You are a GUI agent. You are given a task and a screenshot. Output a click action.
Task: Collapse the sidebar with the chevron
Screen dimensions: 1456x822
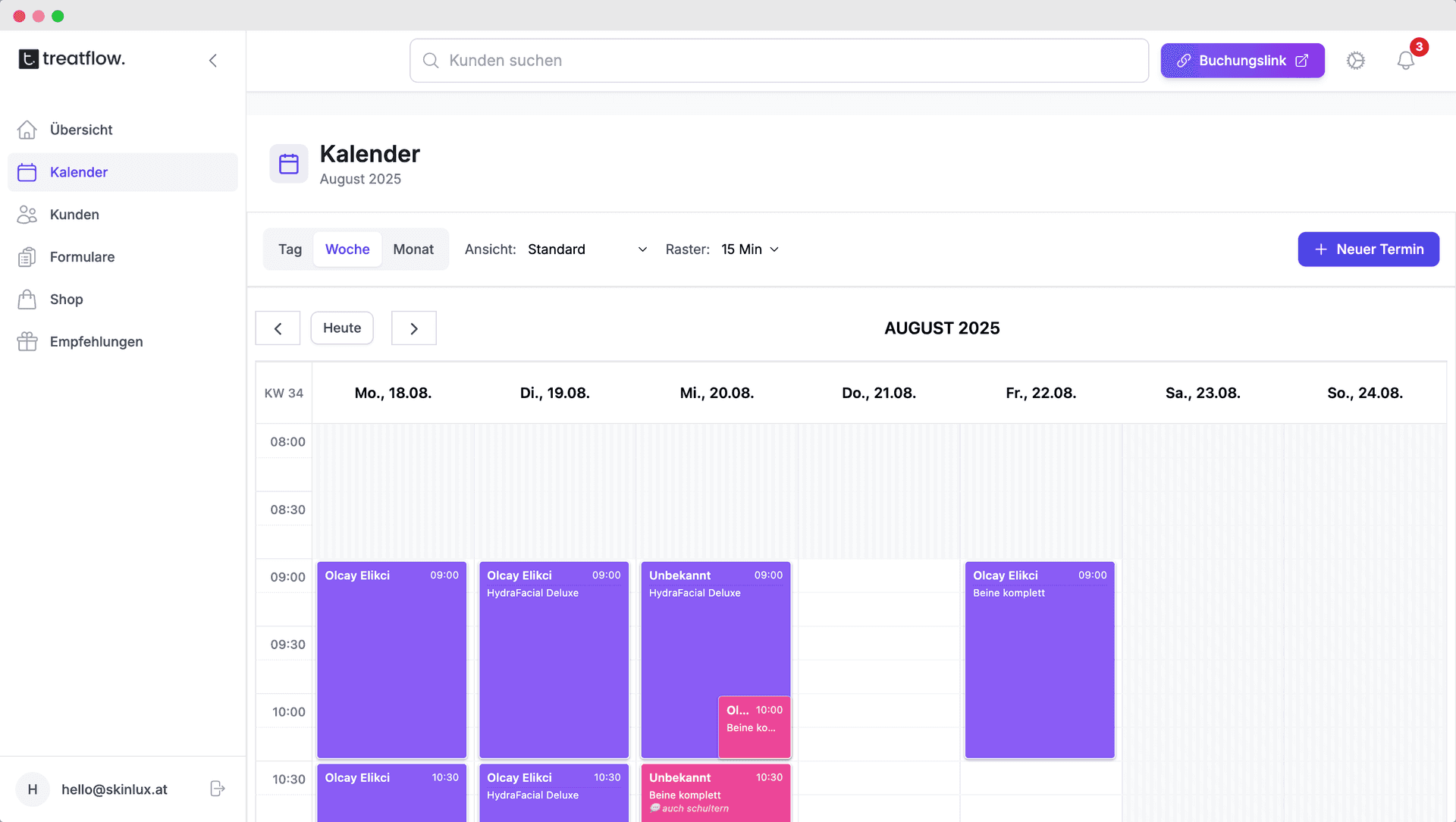pos(213,61)
